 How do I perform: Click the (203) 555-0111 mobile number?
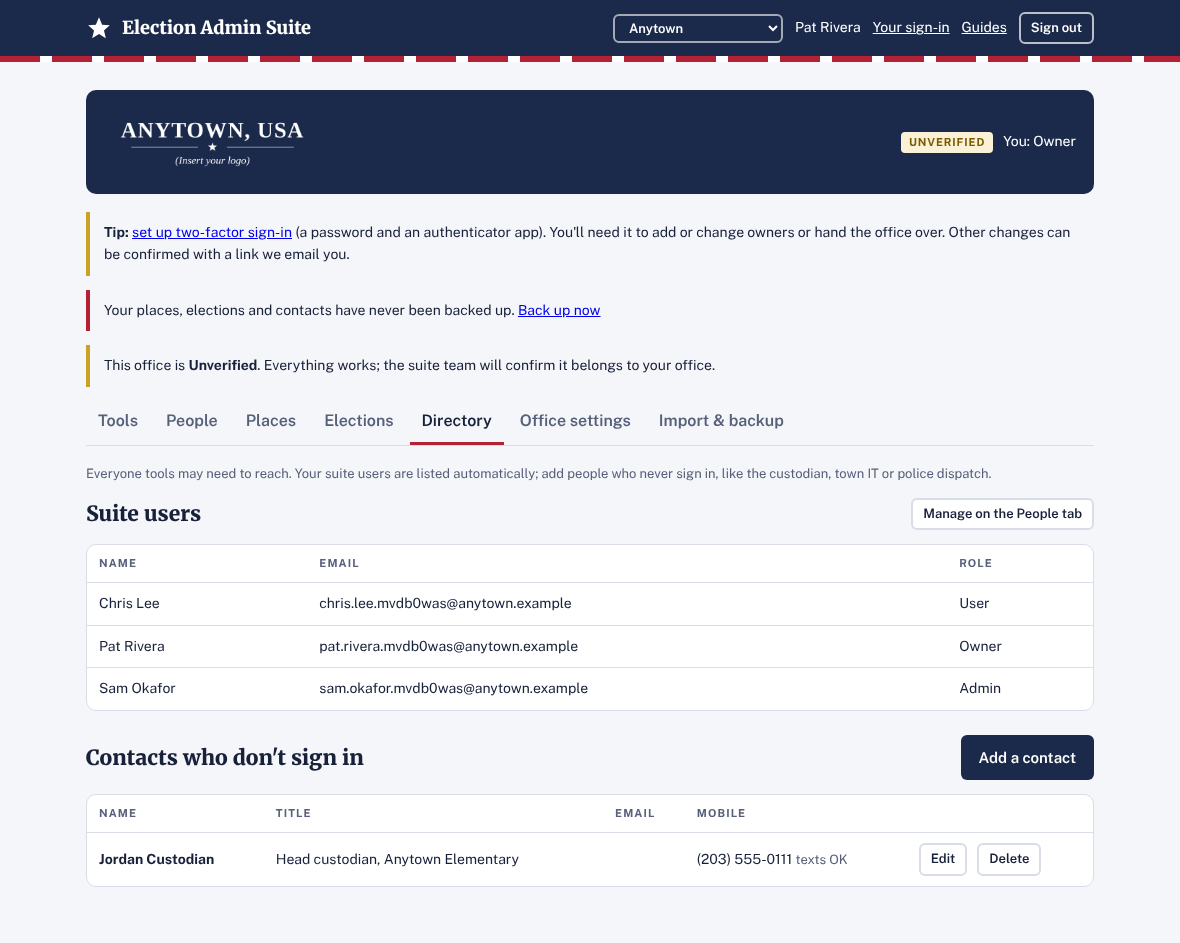[744, 859]
